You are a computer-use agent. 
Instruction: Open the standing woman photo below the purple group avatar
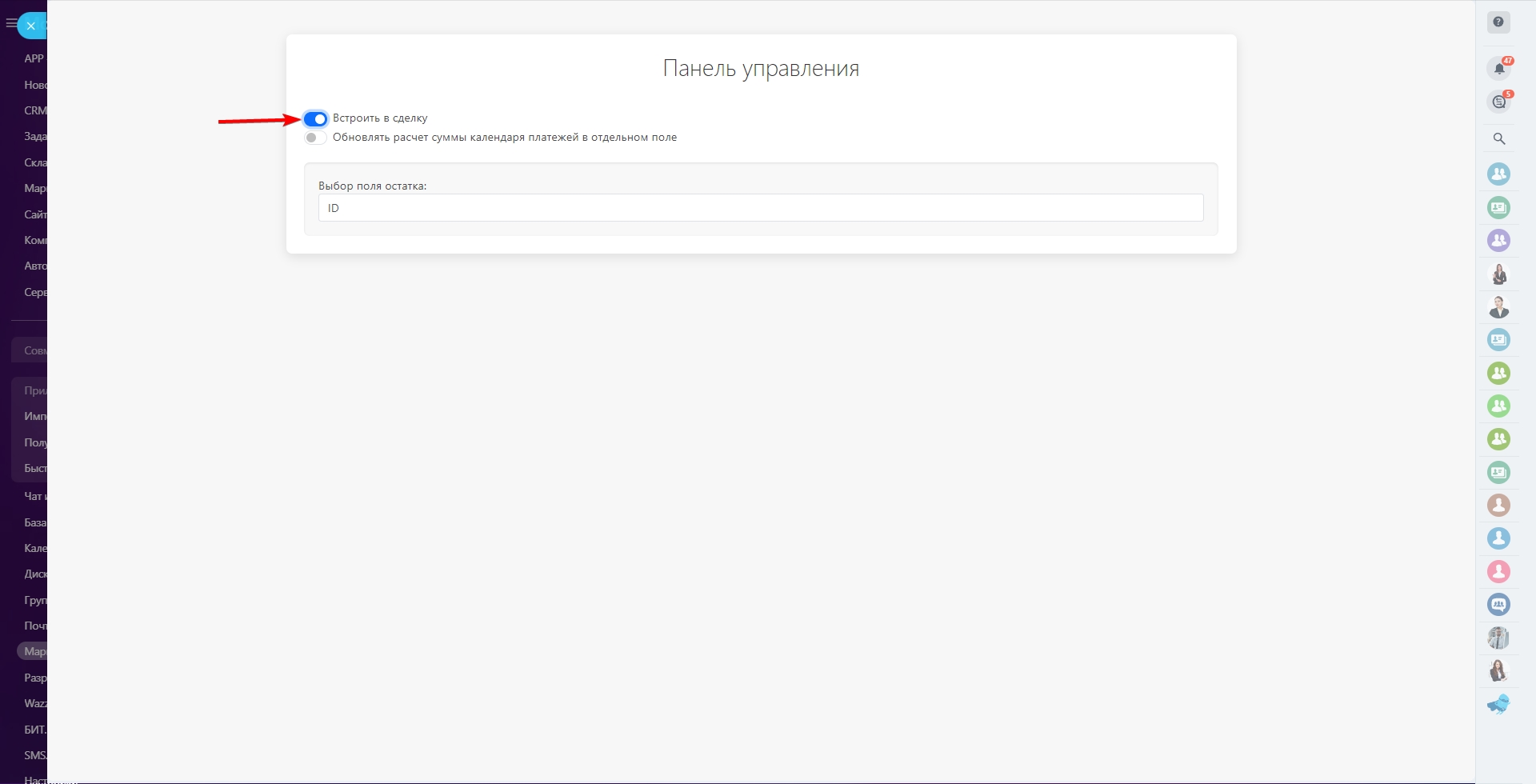point(1498,274)
